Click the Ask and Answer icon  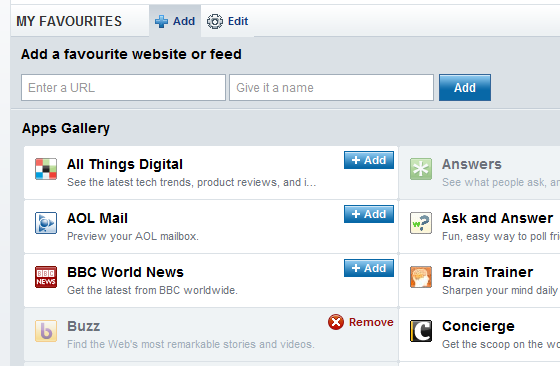click(x=421, y=223)
